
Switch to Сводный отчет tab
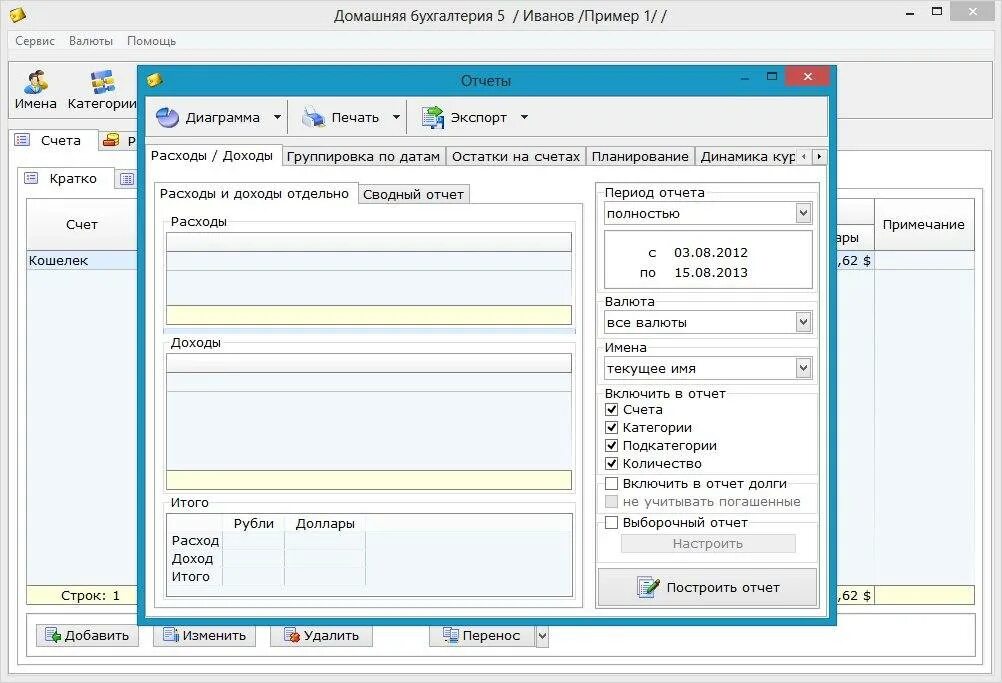pyautogui.click(x=413, y=194)
